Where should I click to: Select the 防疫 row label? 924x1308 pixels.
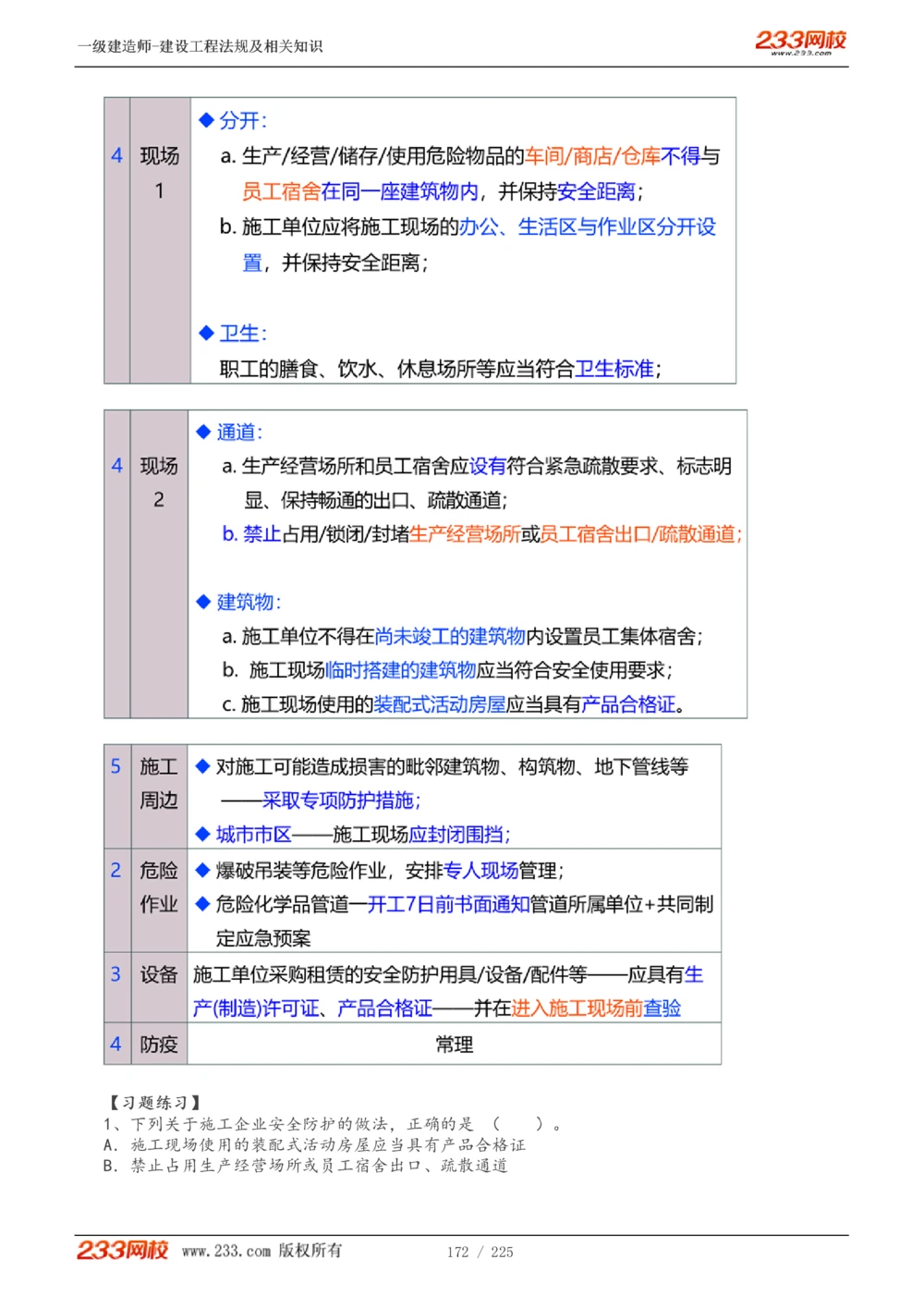(159, 1045)
